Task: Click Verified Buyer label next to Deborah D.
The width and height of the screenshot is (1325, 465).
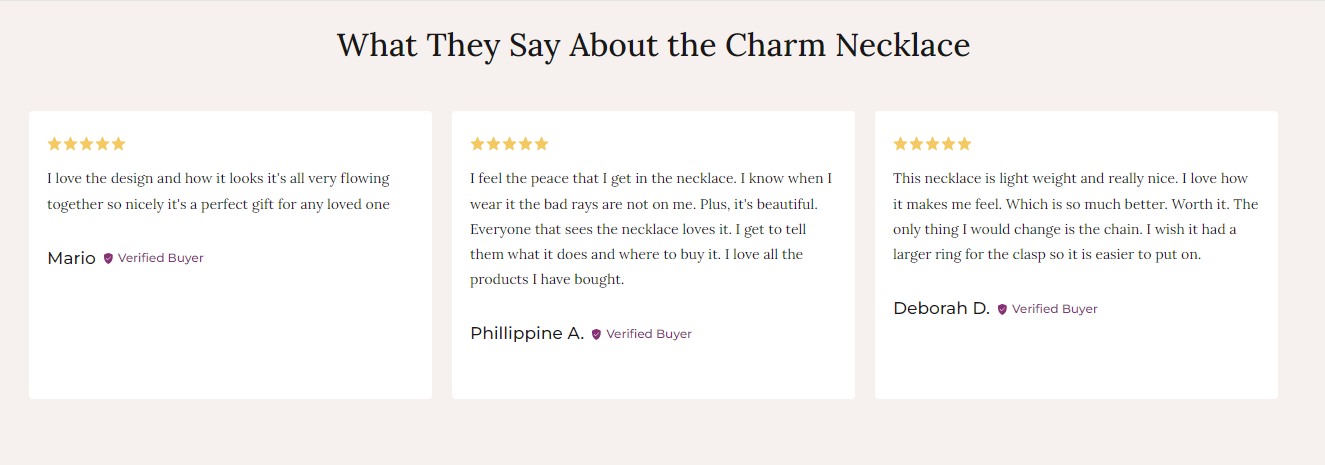Action: (1054, 309)
